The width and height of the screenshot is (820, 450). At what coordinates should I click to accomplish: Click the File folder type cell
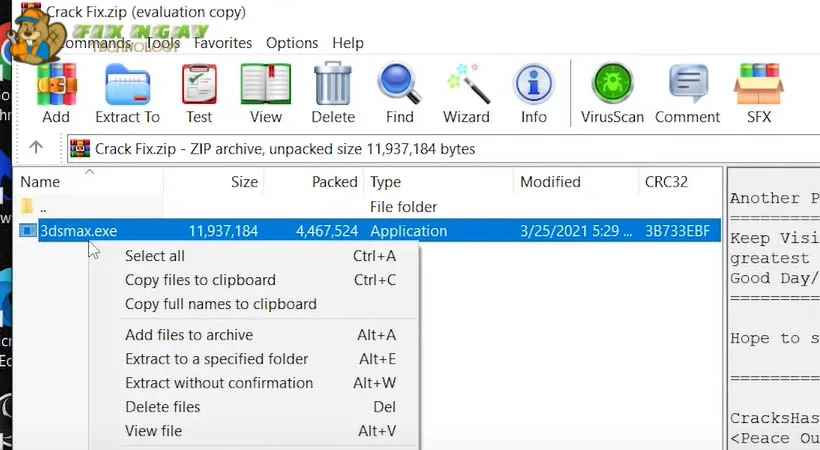pos(403,207)
